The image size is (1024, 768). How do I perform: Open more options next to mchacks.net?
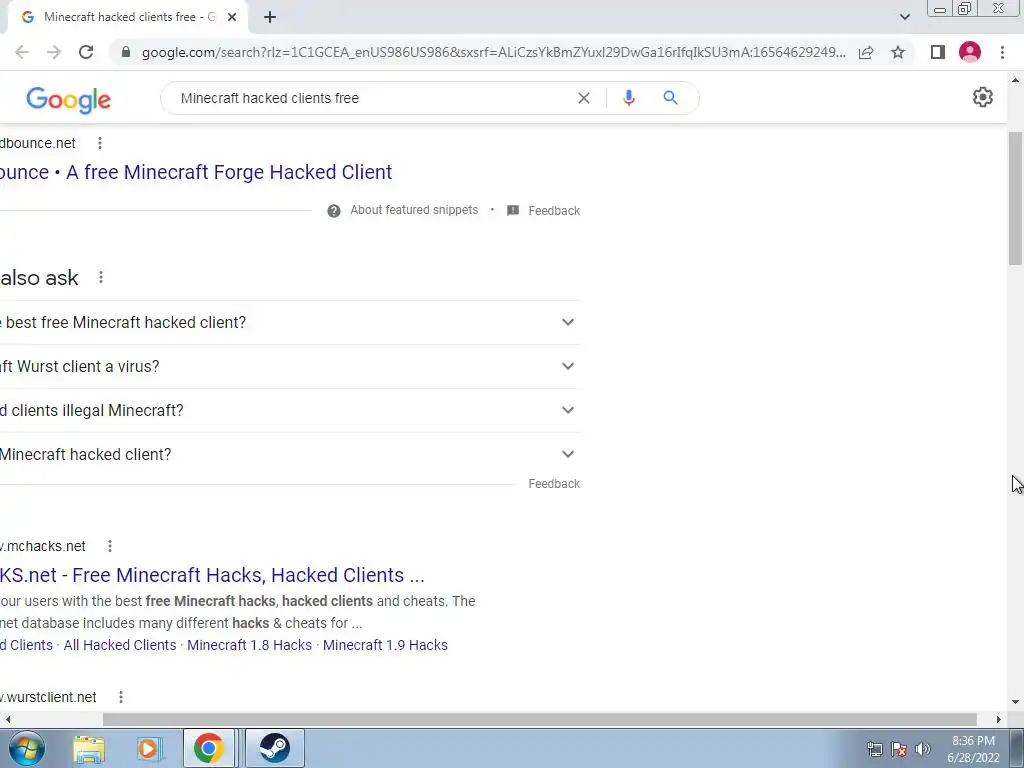pos(110,546)
